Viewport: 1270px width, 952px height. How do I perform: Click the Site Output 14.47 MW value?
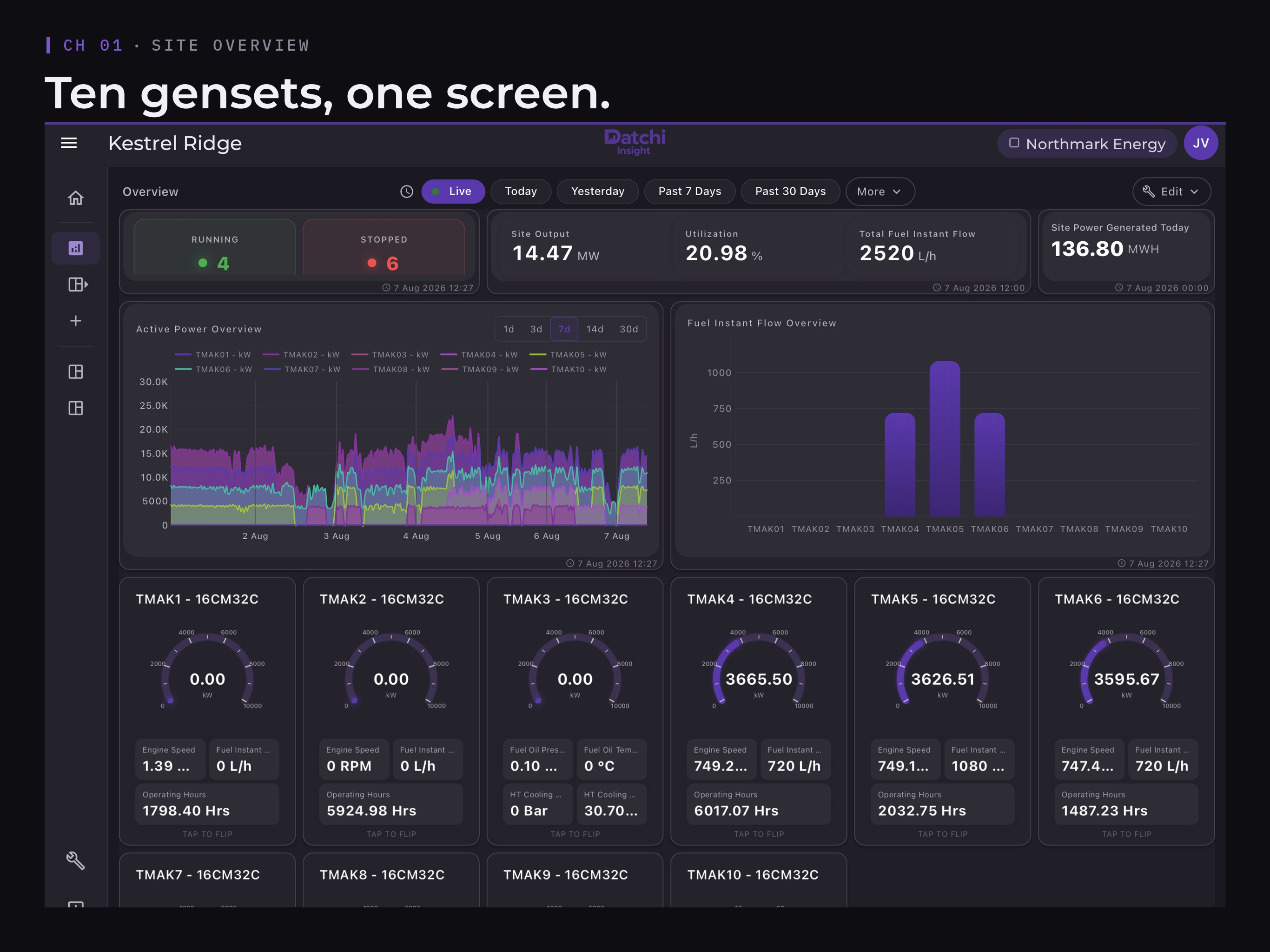555,253
